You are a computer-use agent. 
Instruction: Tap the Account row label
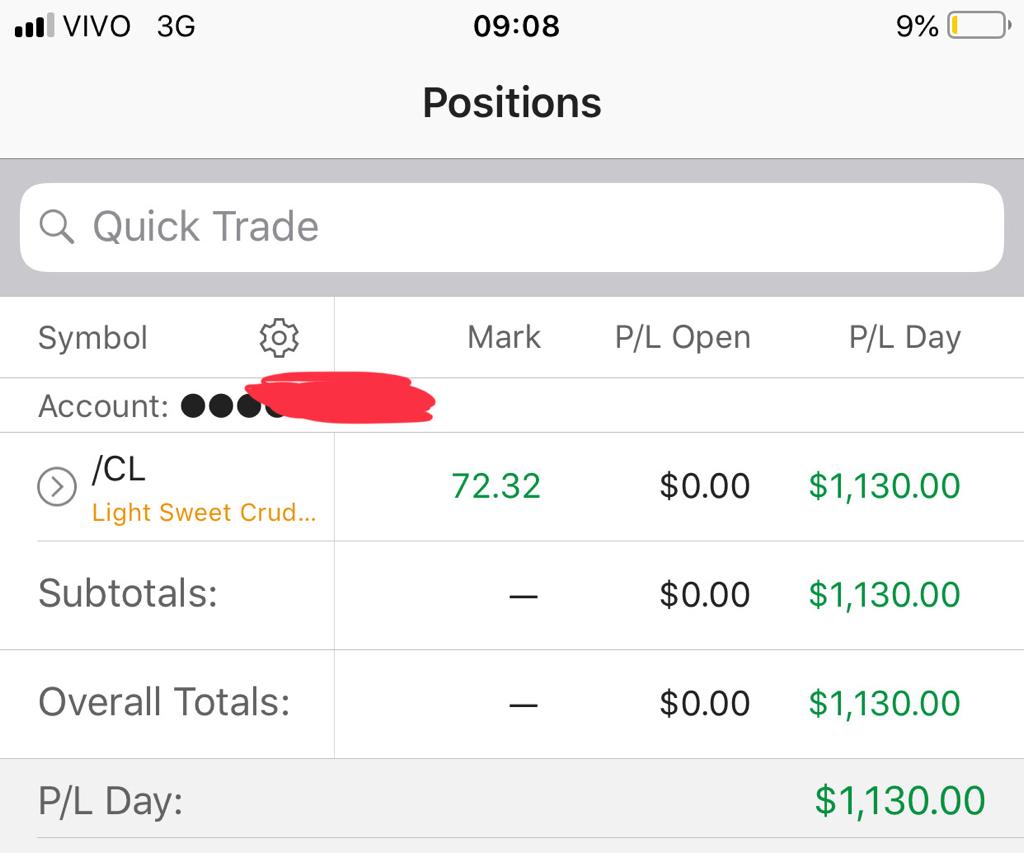point(104,406)
